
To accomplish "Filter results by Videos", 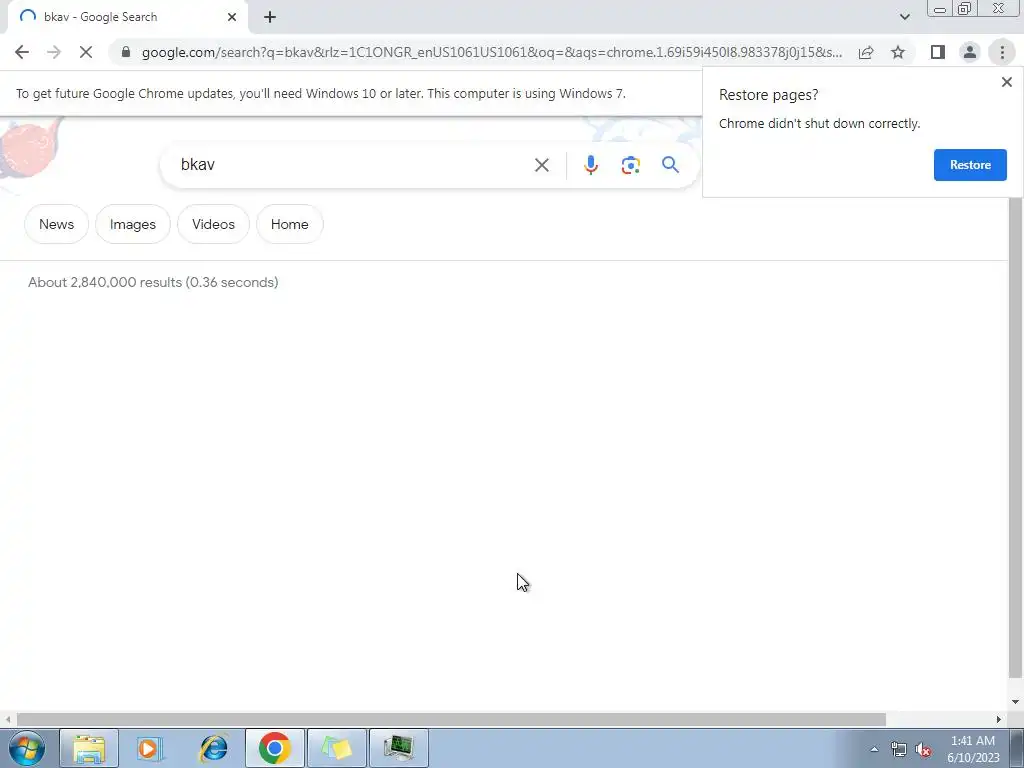I will click(213, 224).
